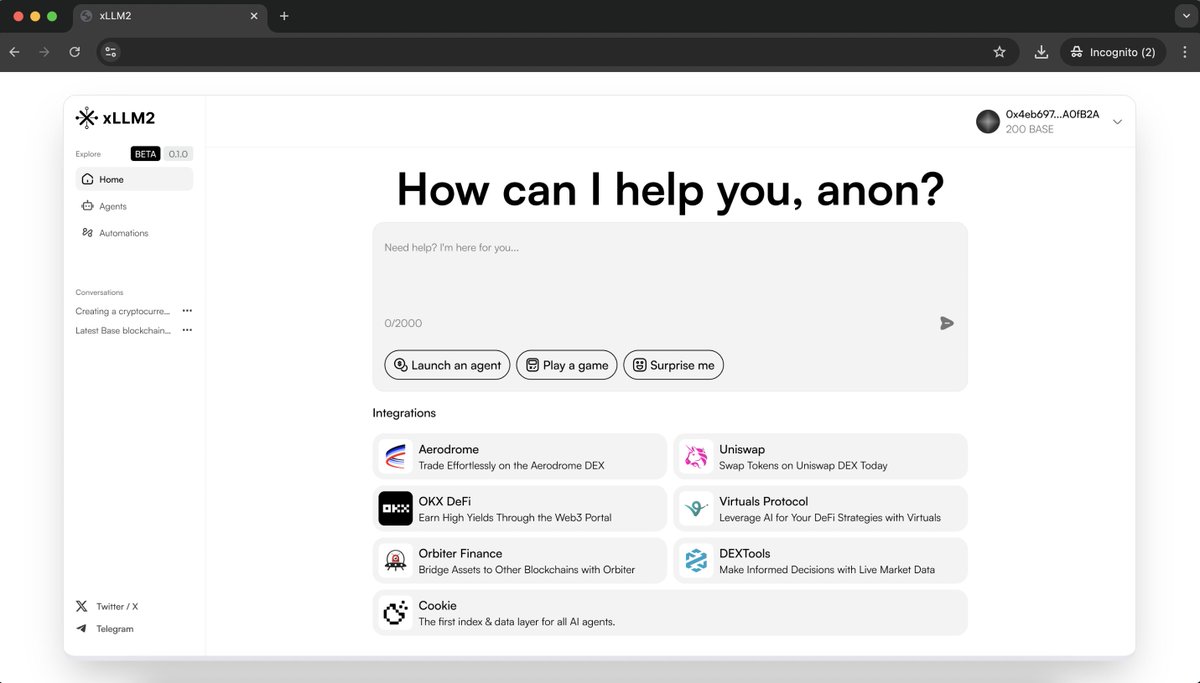Screen dimensions: 1200x683
Task: Open the Orbiter Finance integration card
Action: (520, 561)
